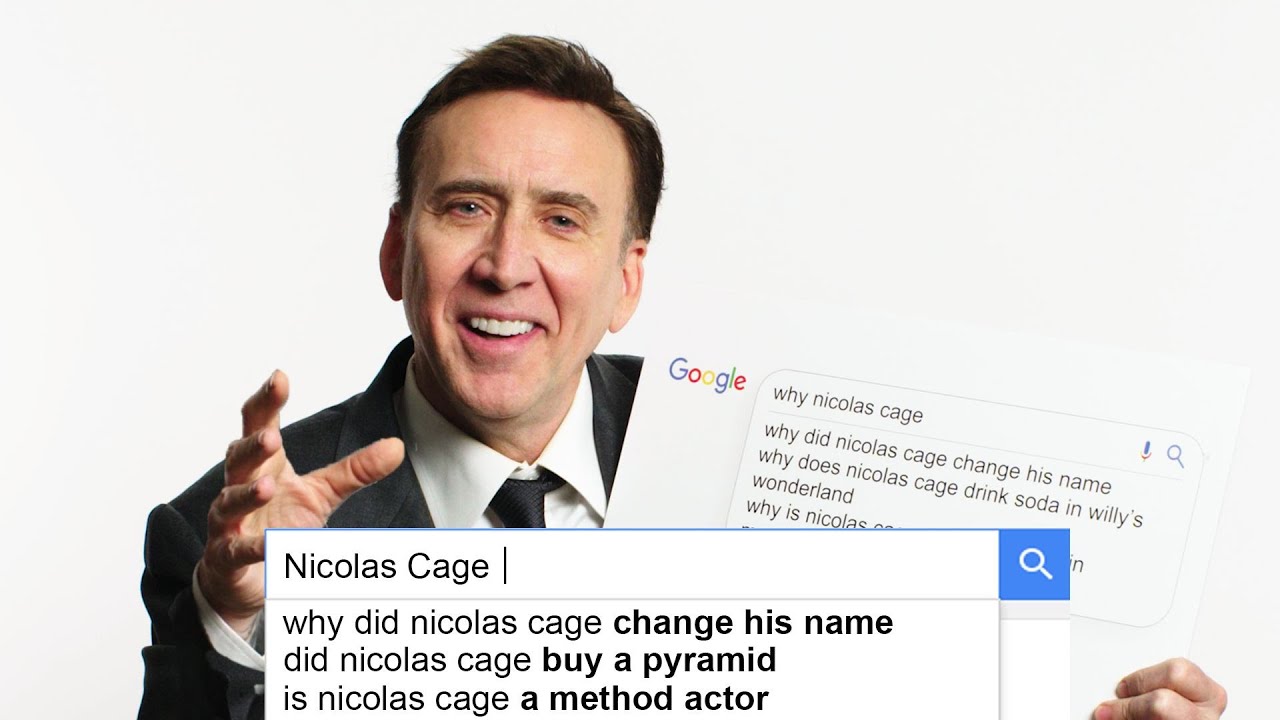Click the man's black necktie
1280x720 pixels.
point(522,498)
